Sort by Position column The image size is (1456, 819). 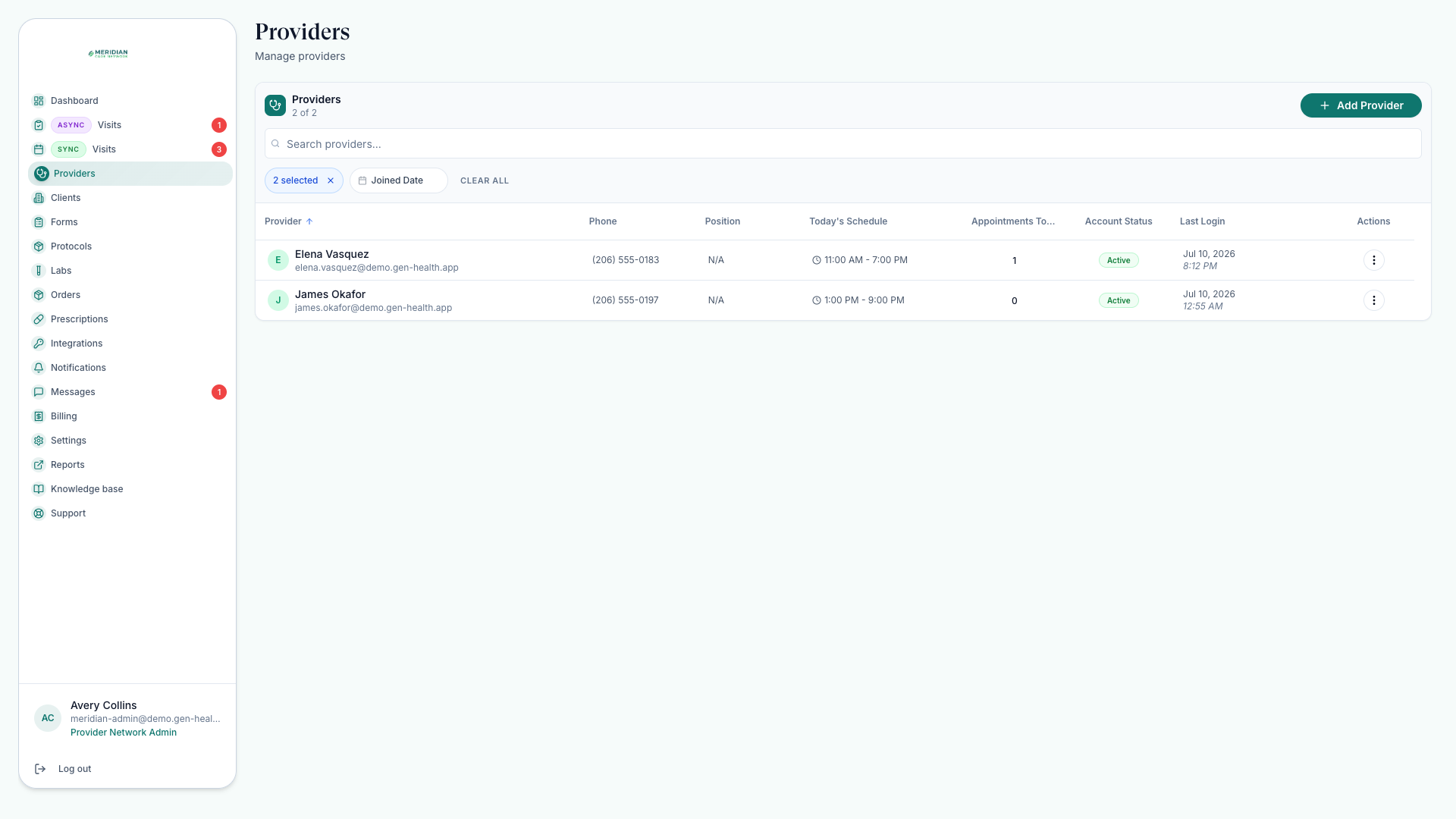[722, 221]
